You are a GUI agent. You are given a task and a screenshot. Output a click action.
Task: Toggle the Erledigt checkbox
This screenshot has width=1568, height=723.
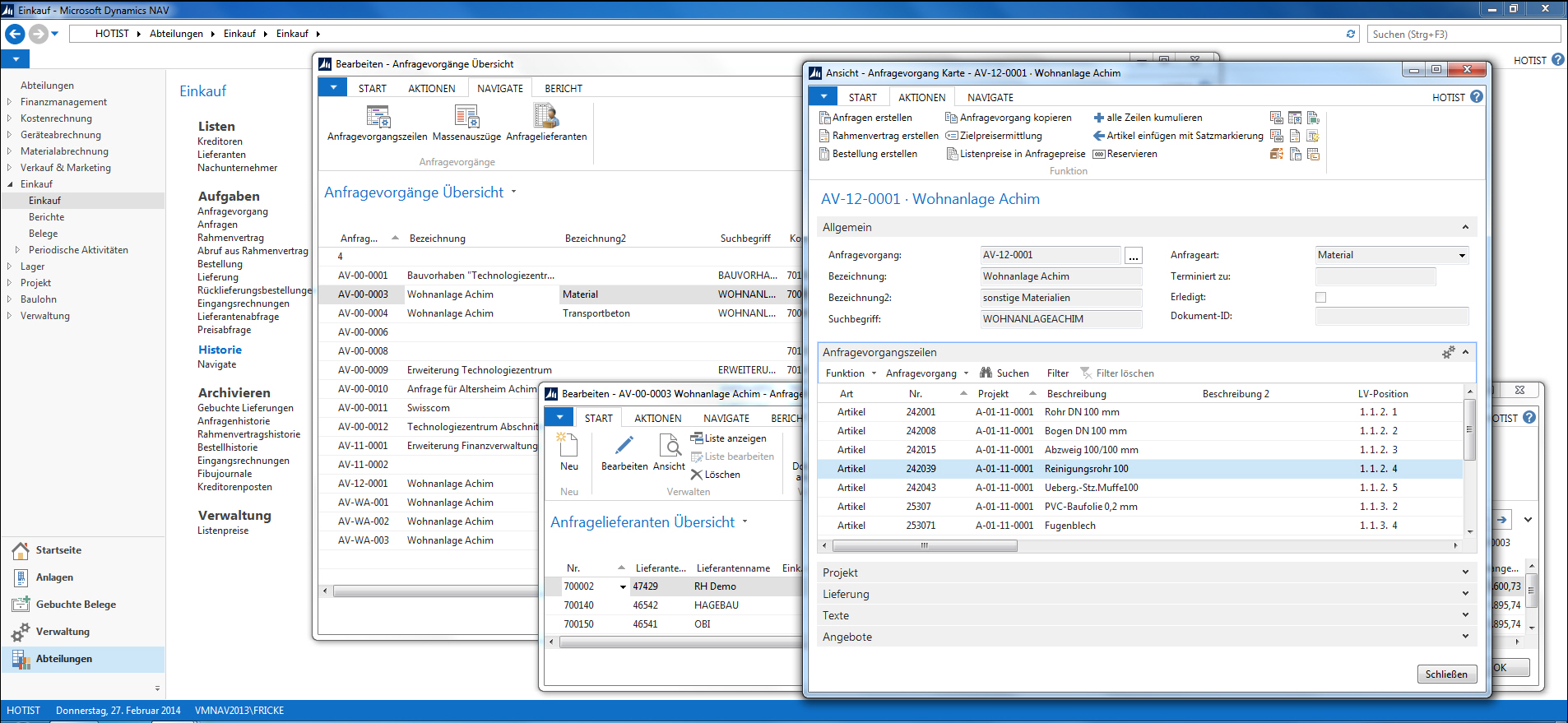(1320, 298)
